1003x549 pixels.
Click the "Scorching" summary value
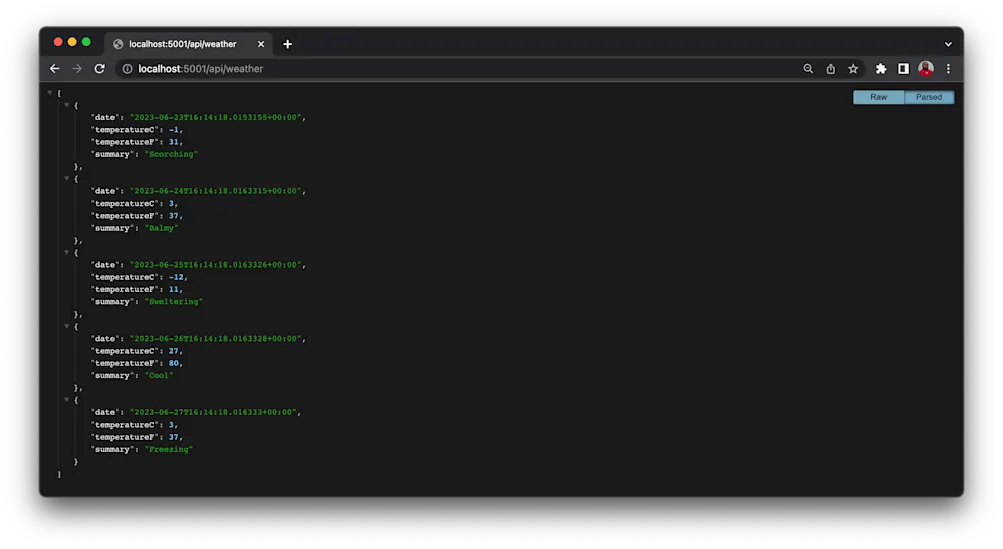coord(171,154)
